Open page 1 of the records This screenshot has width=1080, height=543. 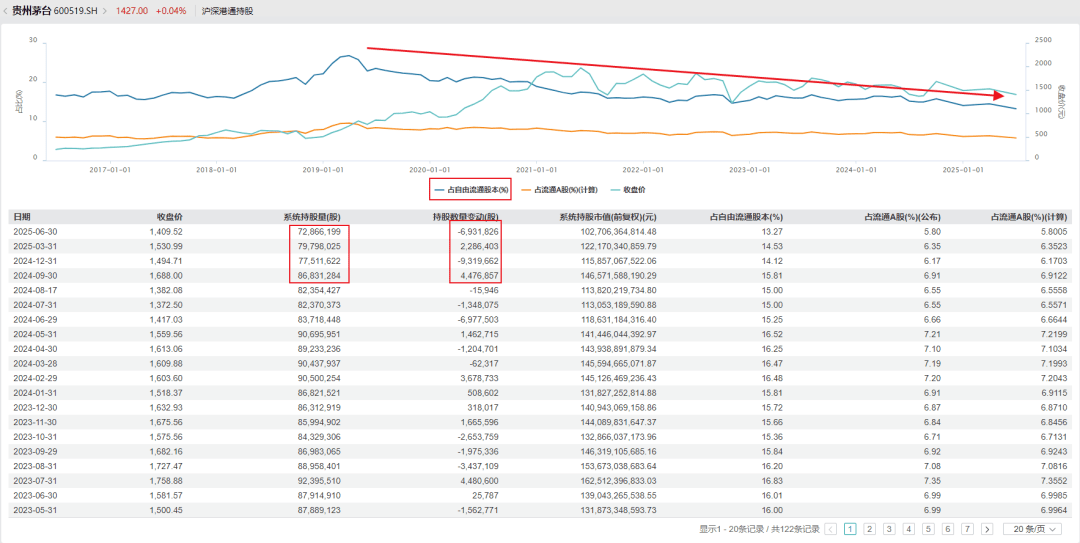click(851, 529)
